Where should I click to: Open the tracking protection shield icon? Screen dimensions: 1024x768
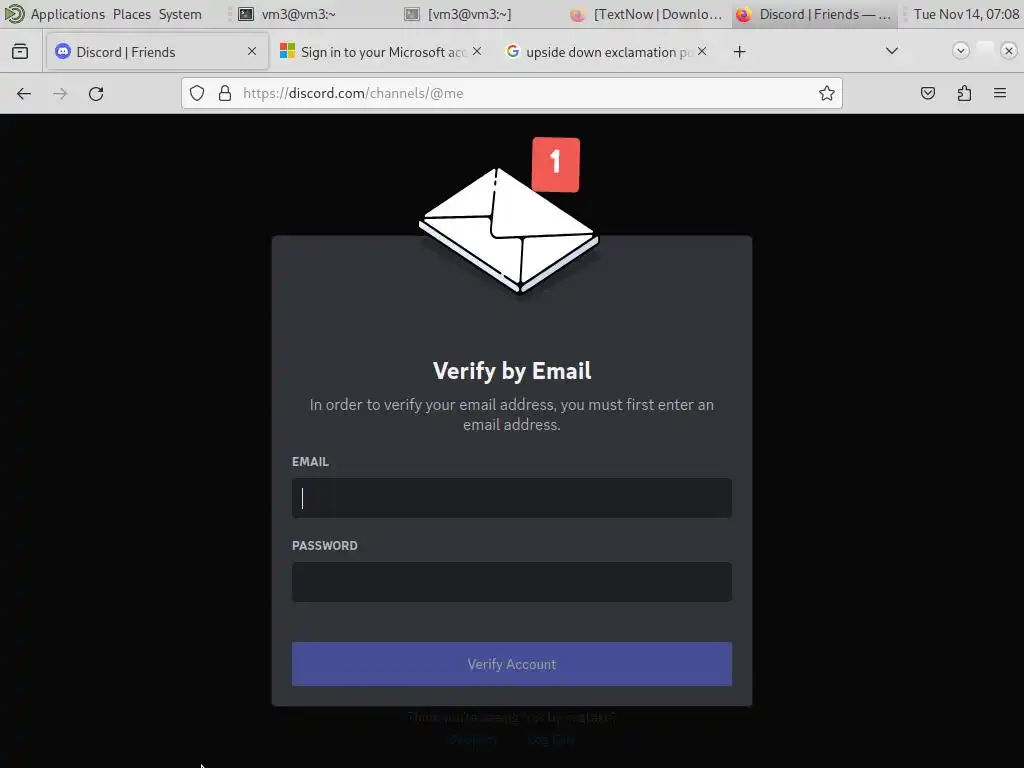[197, 93]
